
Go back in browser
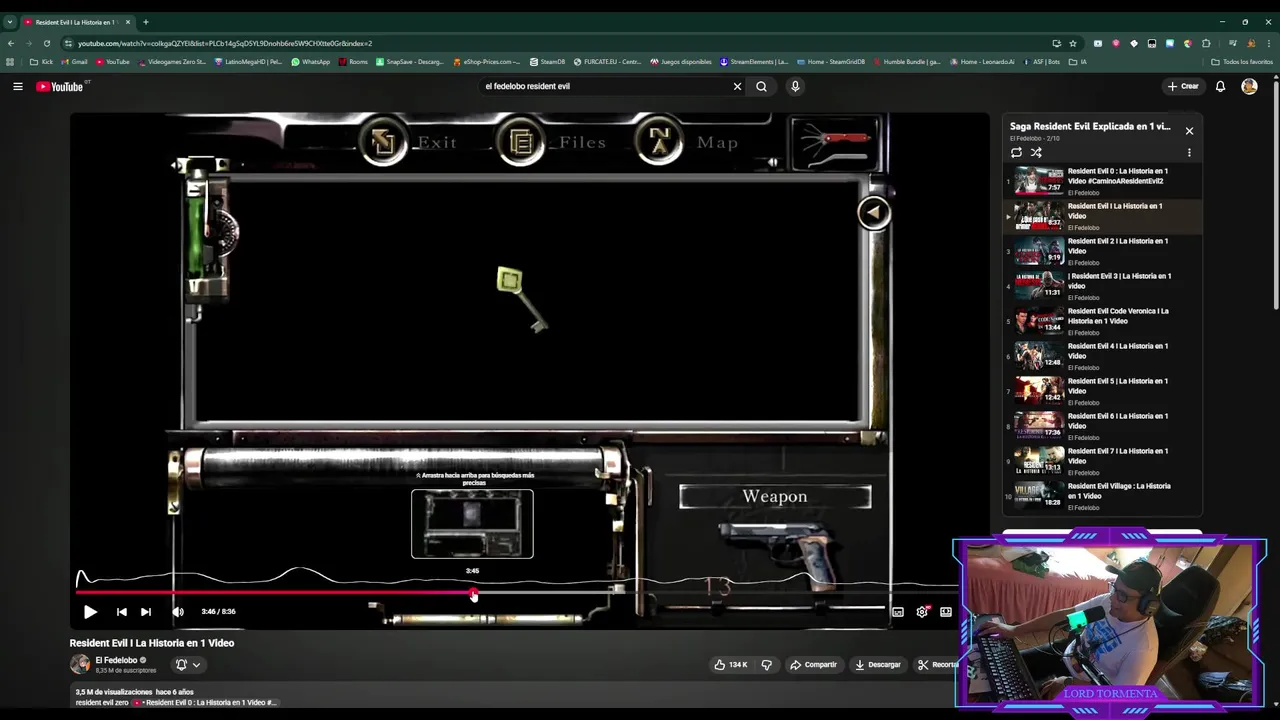[11, 43]
